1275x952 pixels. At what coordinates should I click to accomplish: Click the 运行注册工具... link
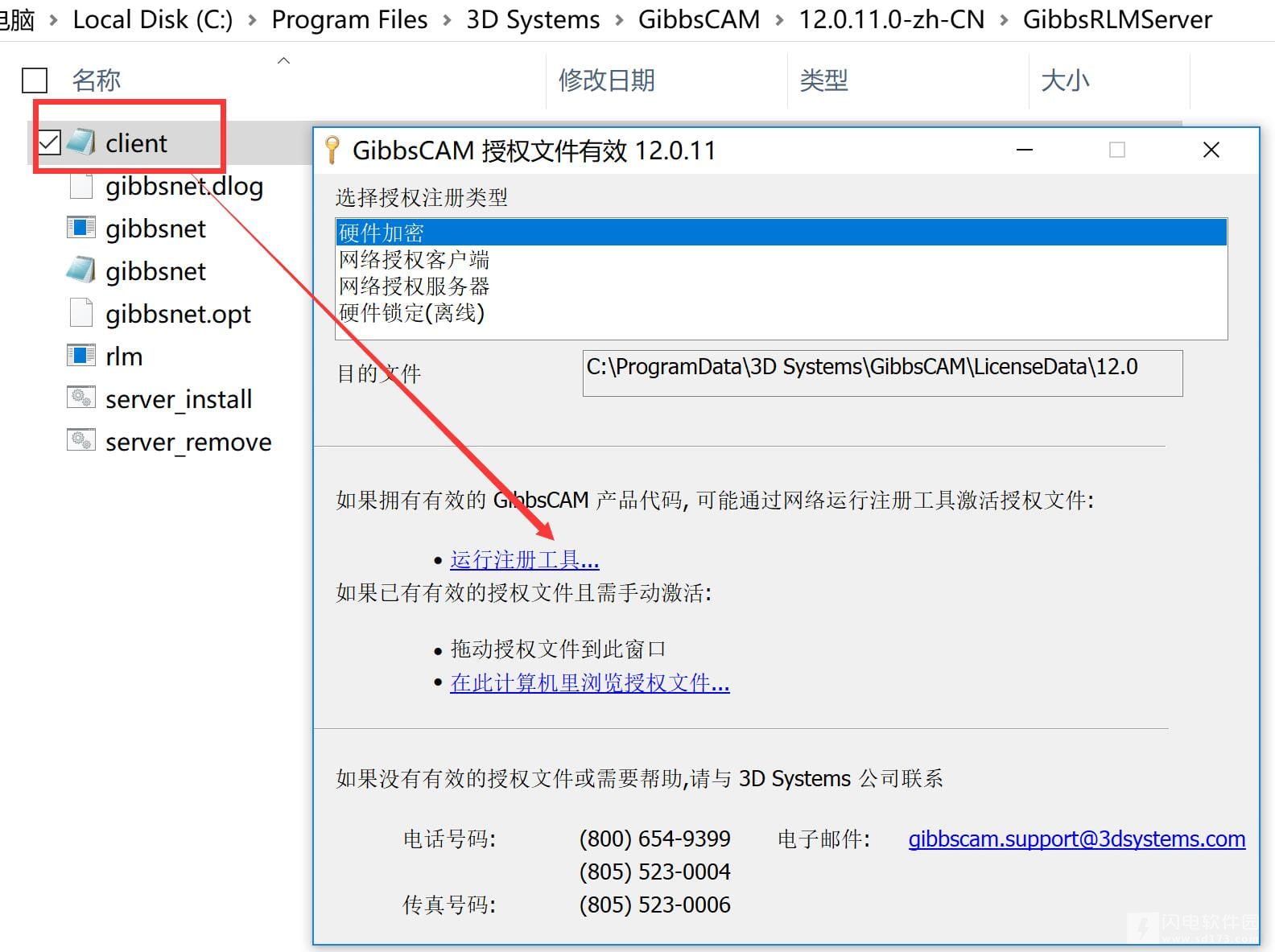point(525,559)
